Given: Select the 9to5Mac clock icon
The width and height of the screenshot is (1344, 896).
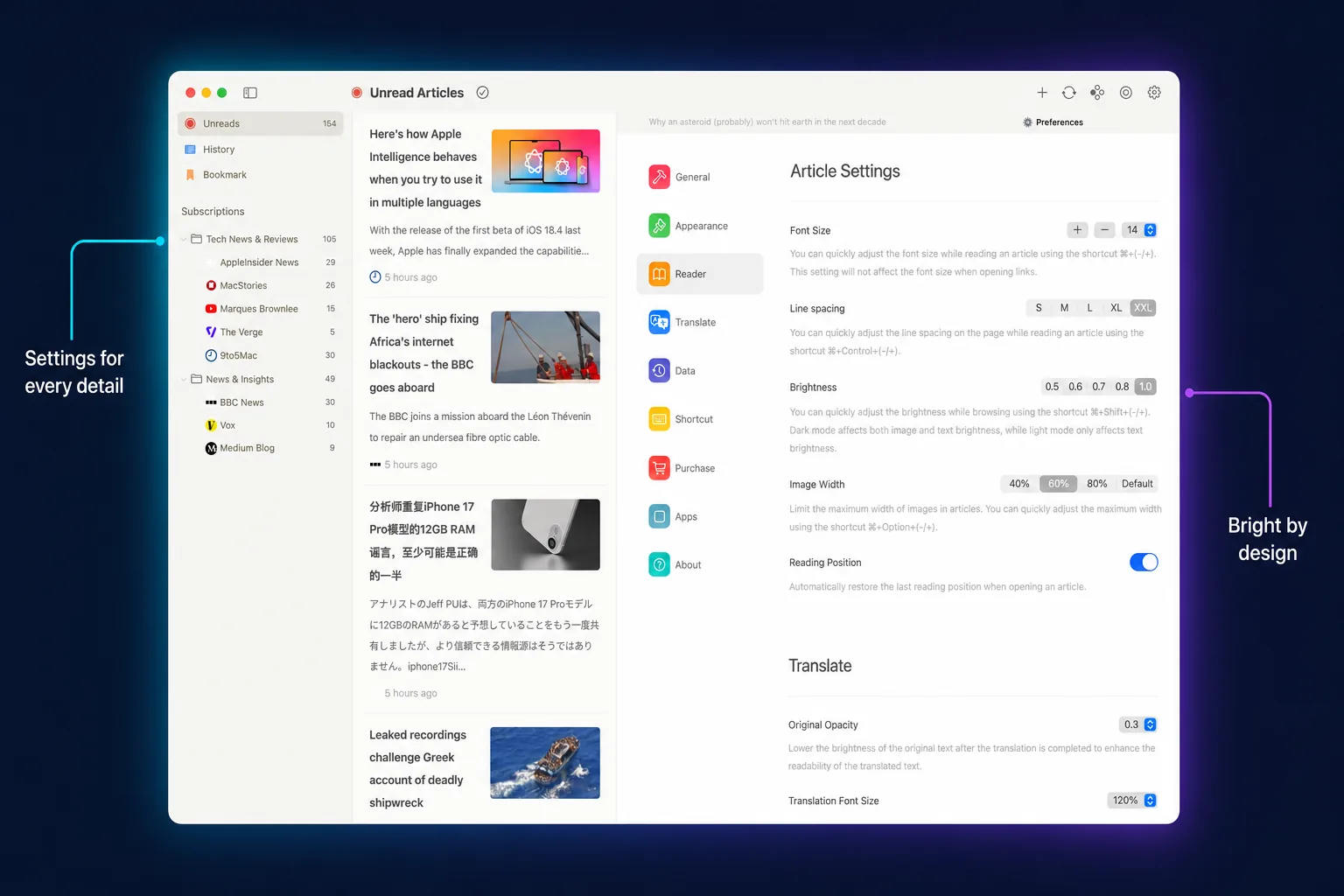Looking at the screenshot, I should [x=211, y=355].
